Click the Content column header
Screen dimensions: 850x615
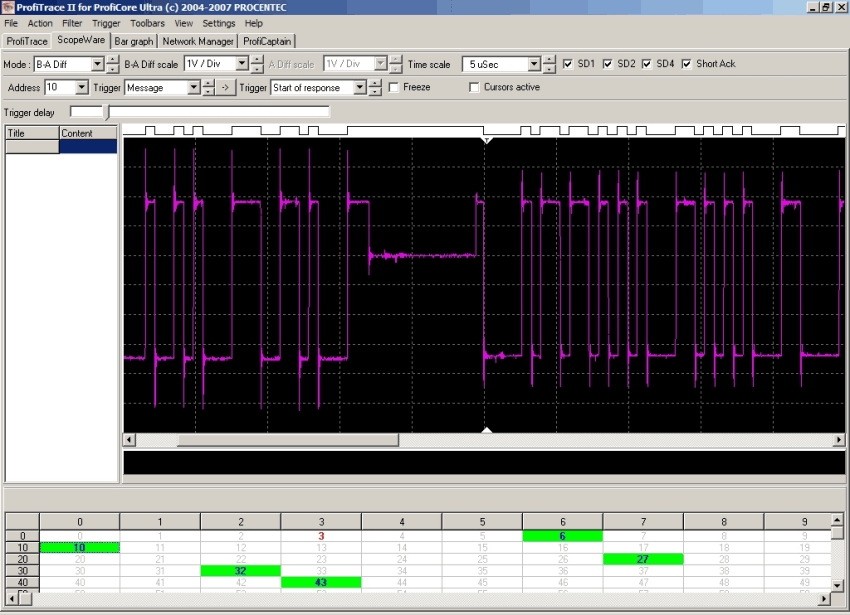[x=88, y=133]
